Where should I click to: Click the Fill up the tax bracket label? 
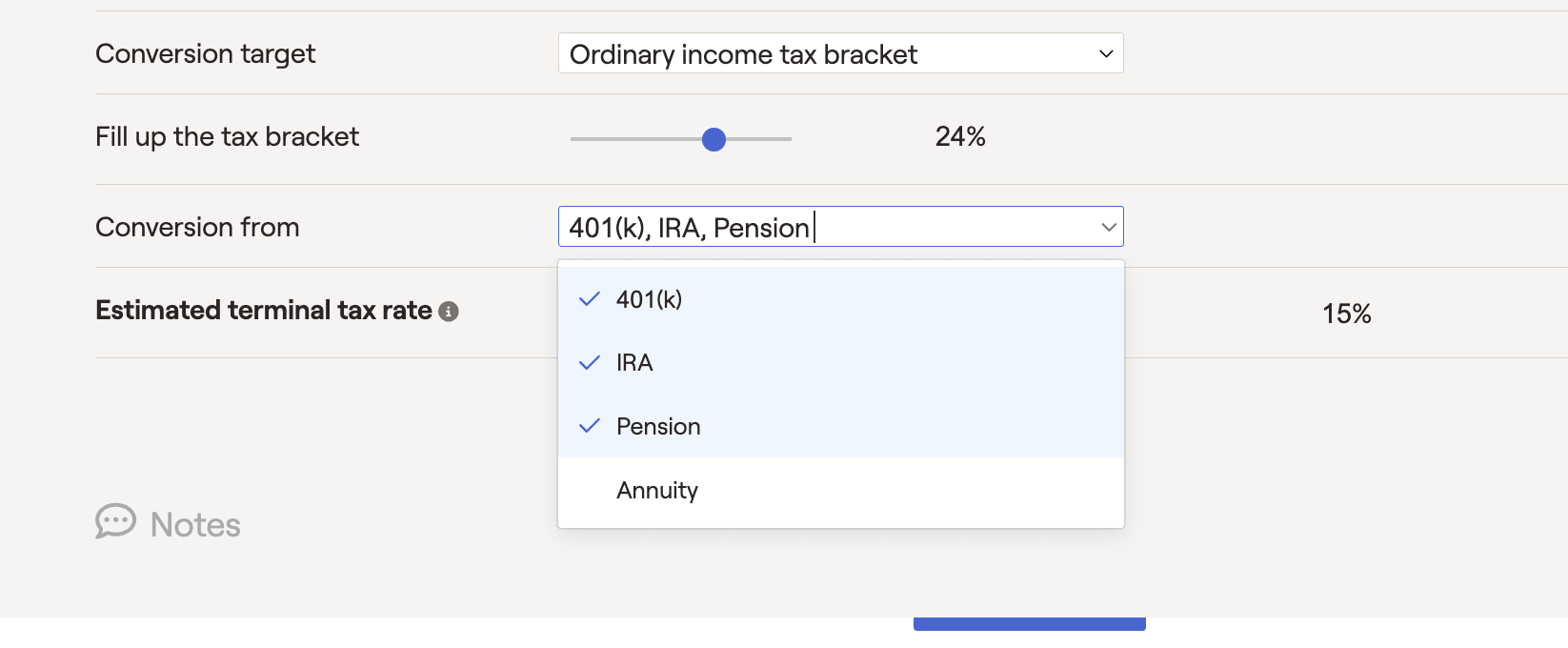click(x=227, y=137)
